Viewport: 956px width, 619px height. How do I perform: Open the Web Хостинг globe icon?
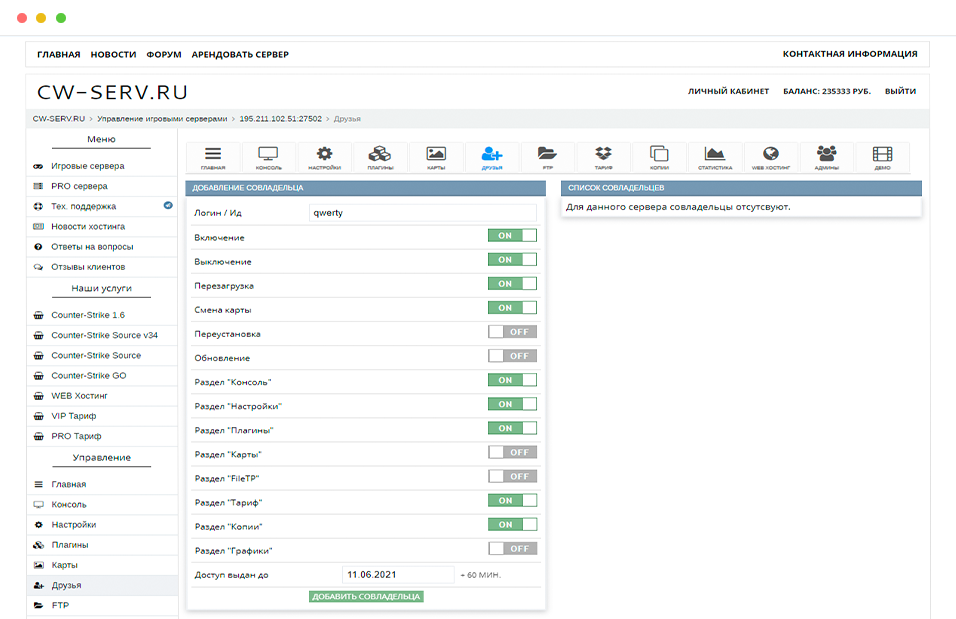click(770, 157)
